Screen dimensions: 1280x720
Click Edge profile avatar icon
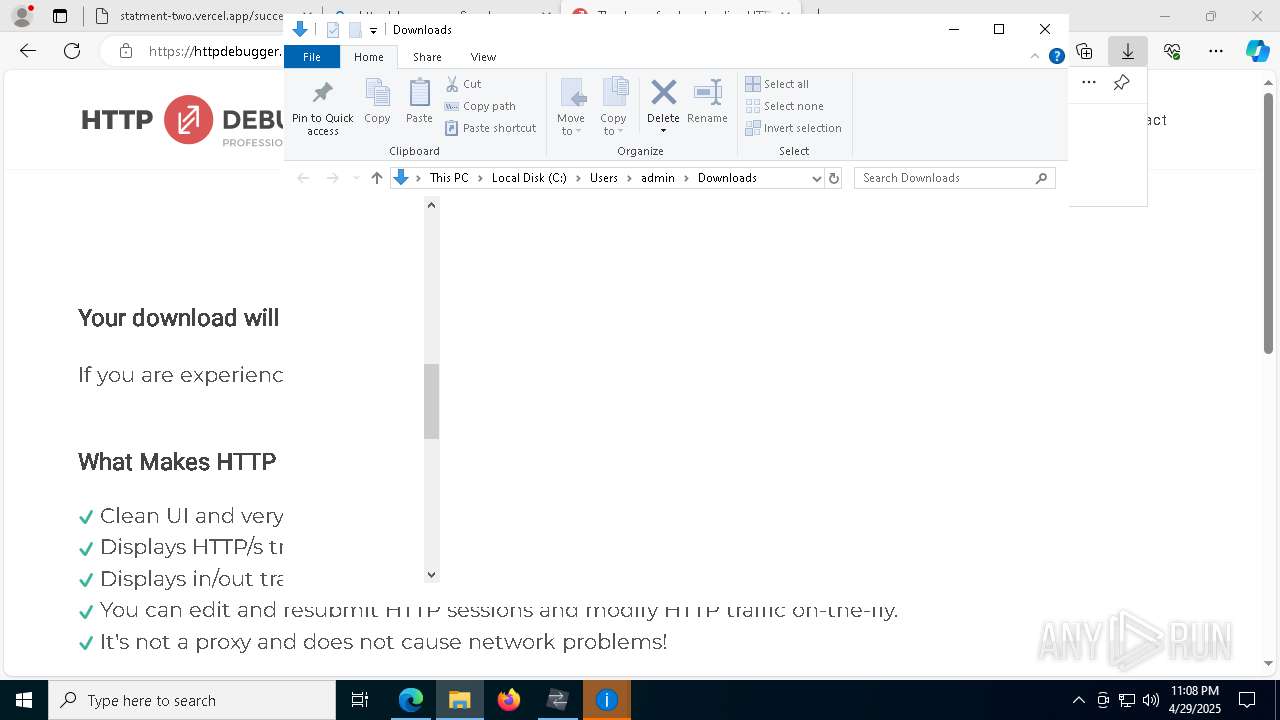tap(21, 16)
